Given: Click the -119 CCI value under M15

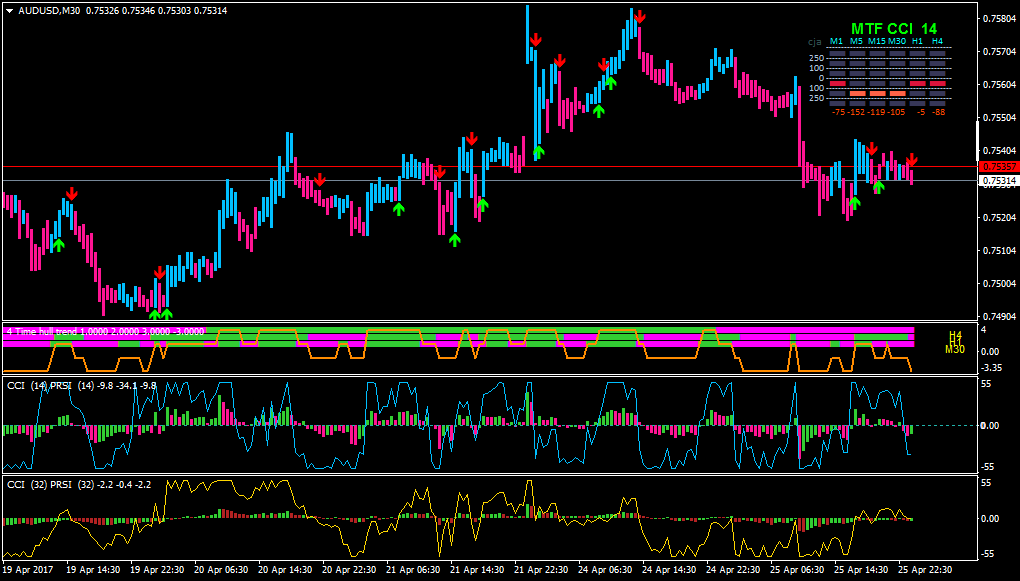Looking at the screenshot, I should pyautogui.click(x=876, y=113).
